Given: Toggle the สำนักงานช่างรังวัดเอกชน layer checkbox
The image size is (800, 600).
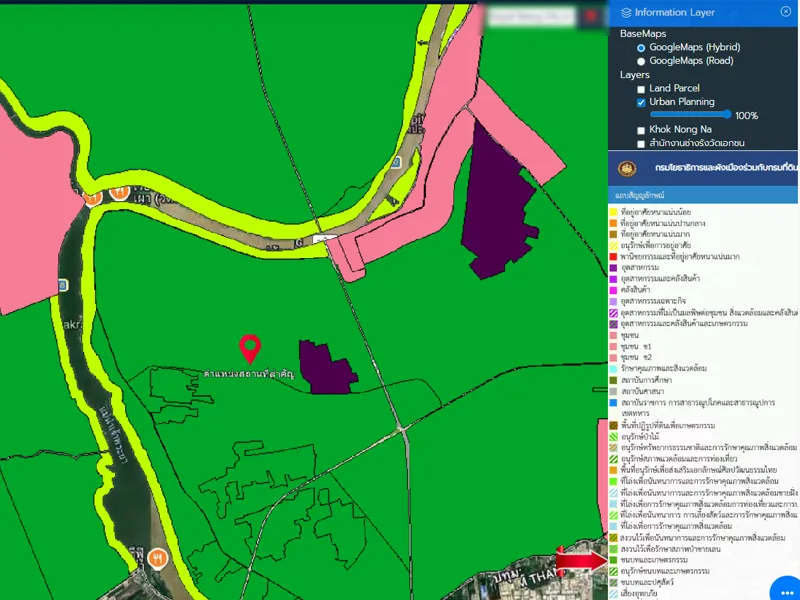Looking at the screenshot, I should coord(641,144).
